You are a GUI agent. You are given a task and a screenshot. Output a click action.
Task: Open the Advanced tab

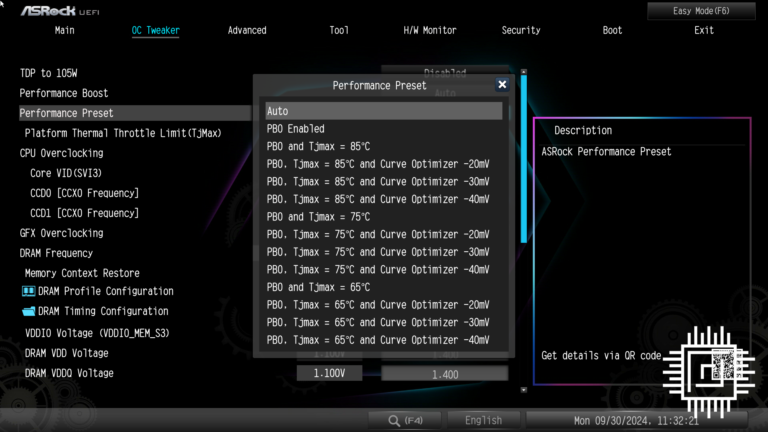(x=247, y=30)
